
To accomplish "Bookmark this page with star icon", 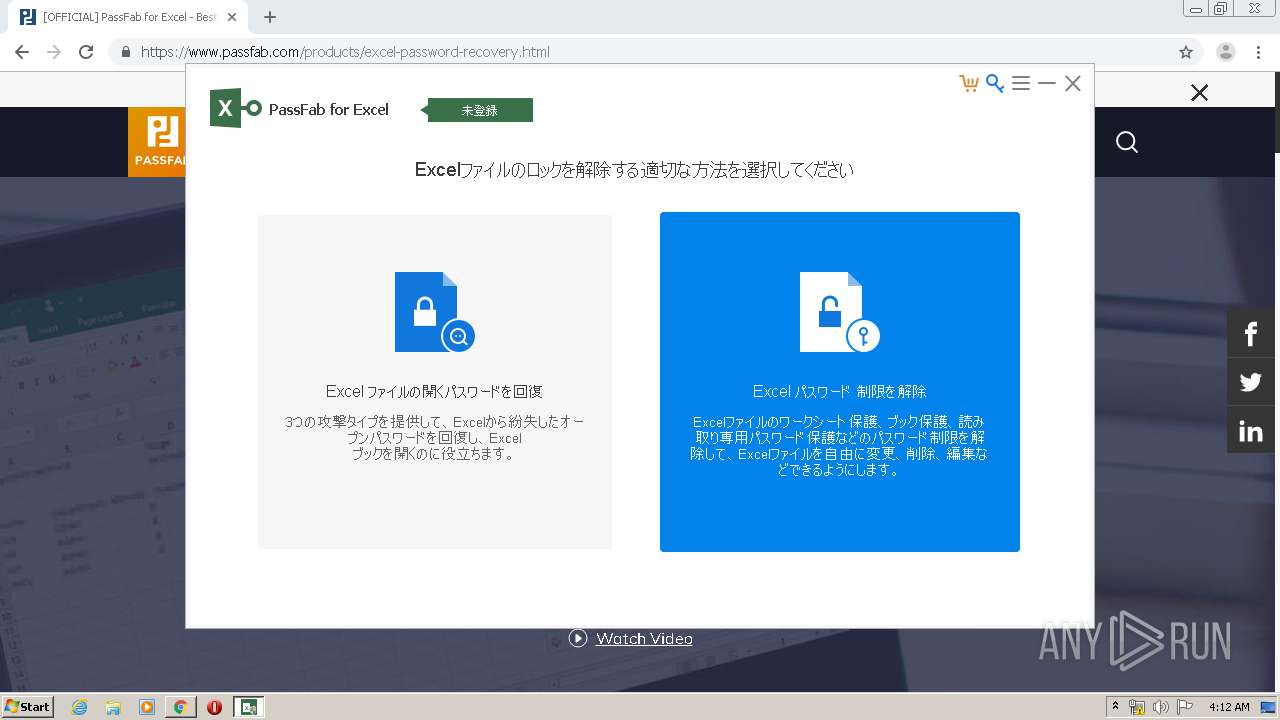I will pos(1186,52).
